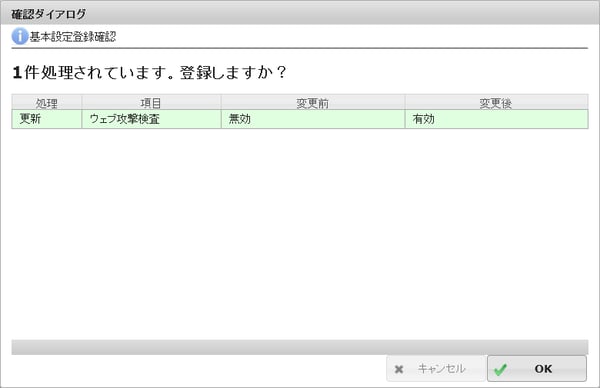This screenshot has height=388, width=600.
Task: Click the 処理 column header
Action: point(47,103)
